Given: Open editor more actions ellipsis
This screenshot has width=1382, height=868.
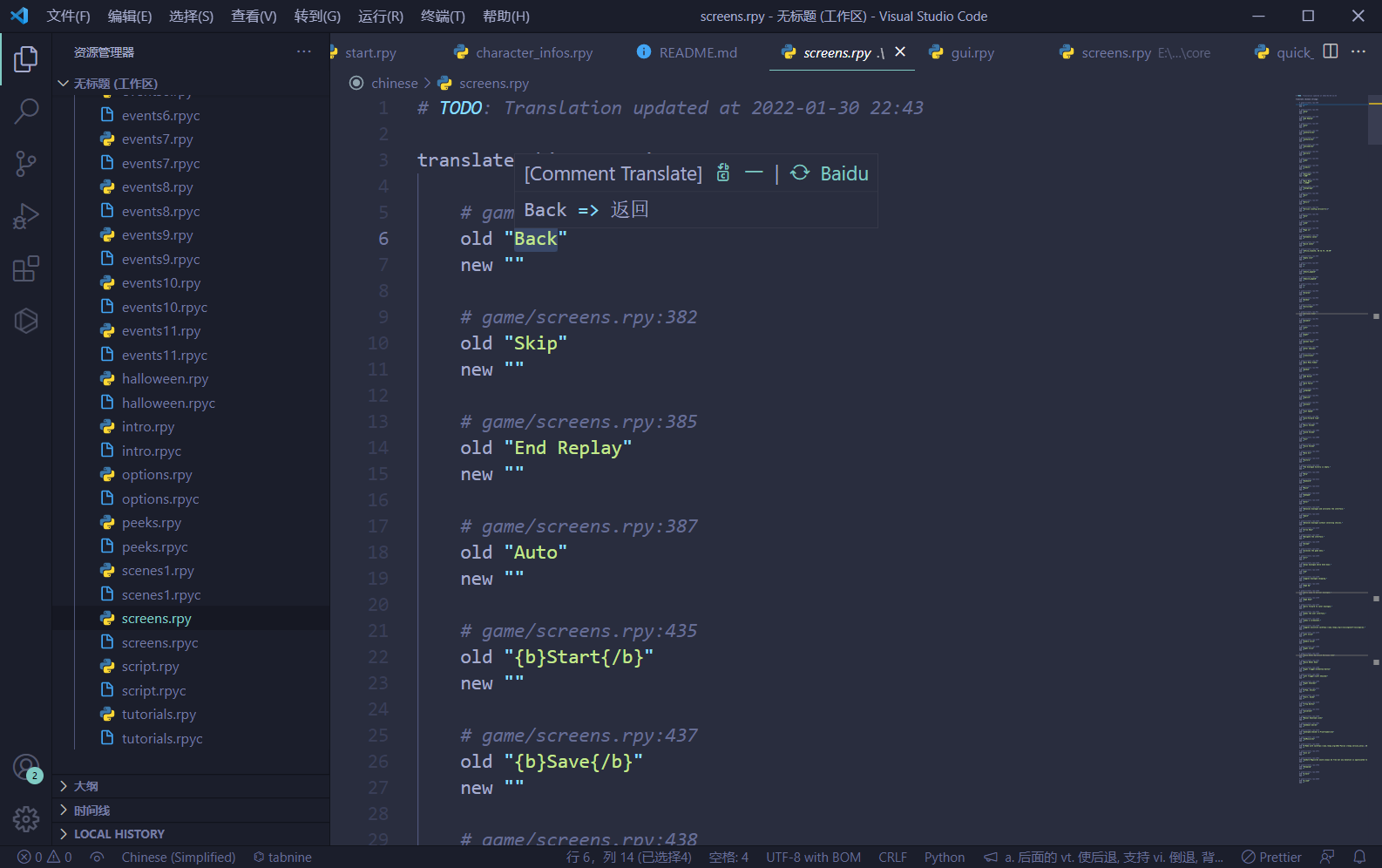Looking at the screenshot, I should (x=1358, y=51).
